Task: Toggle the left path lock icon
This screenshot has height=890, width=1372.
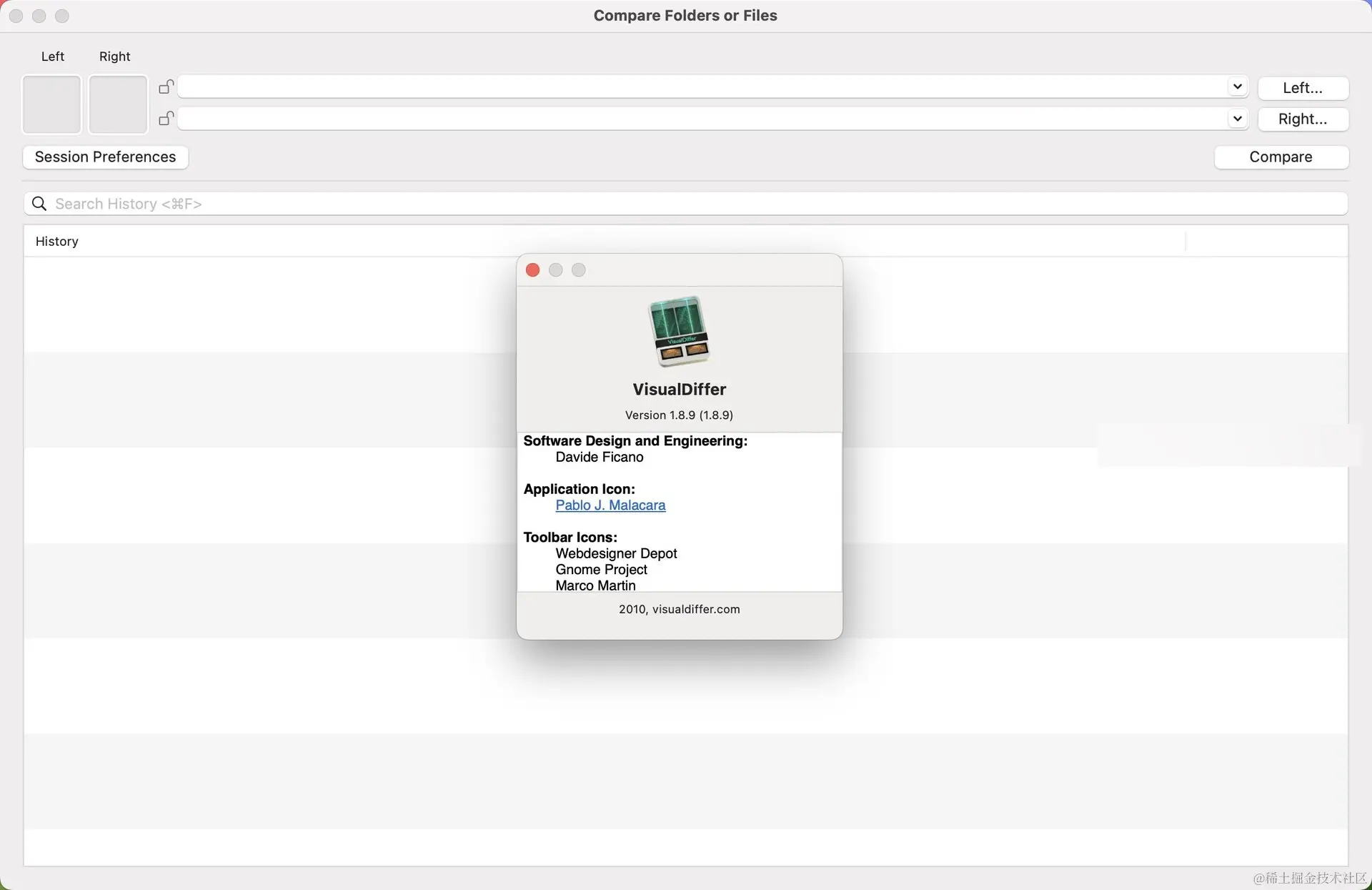Action: (x=166, y=87)
